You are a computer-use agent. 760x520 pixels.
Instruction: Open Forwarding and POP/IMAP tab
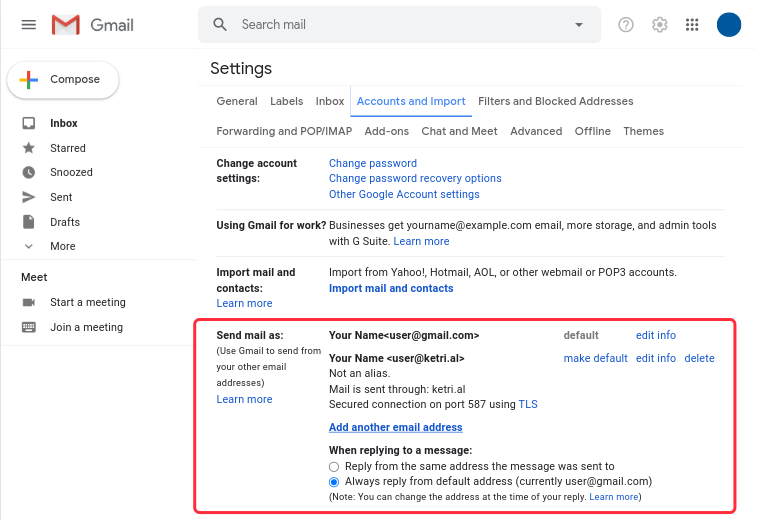tap(284, 131)
